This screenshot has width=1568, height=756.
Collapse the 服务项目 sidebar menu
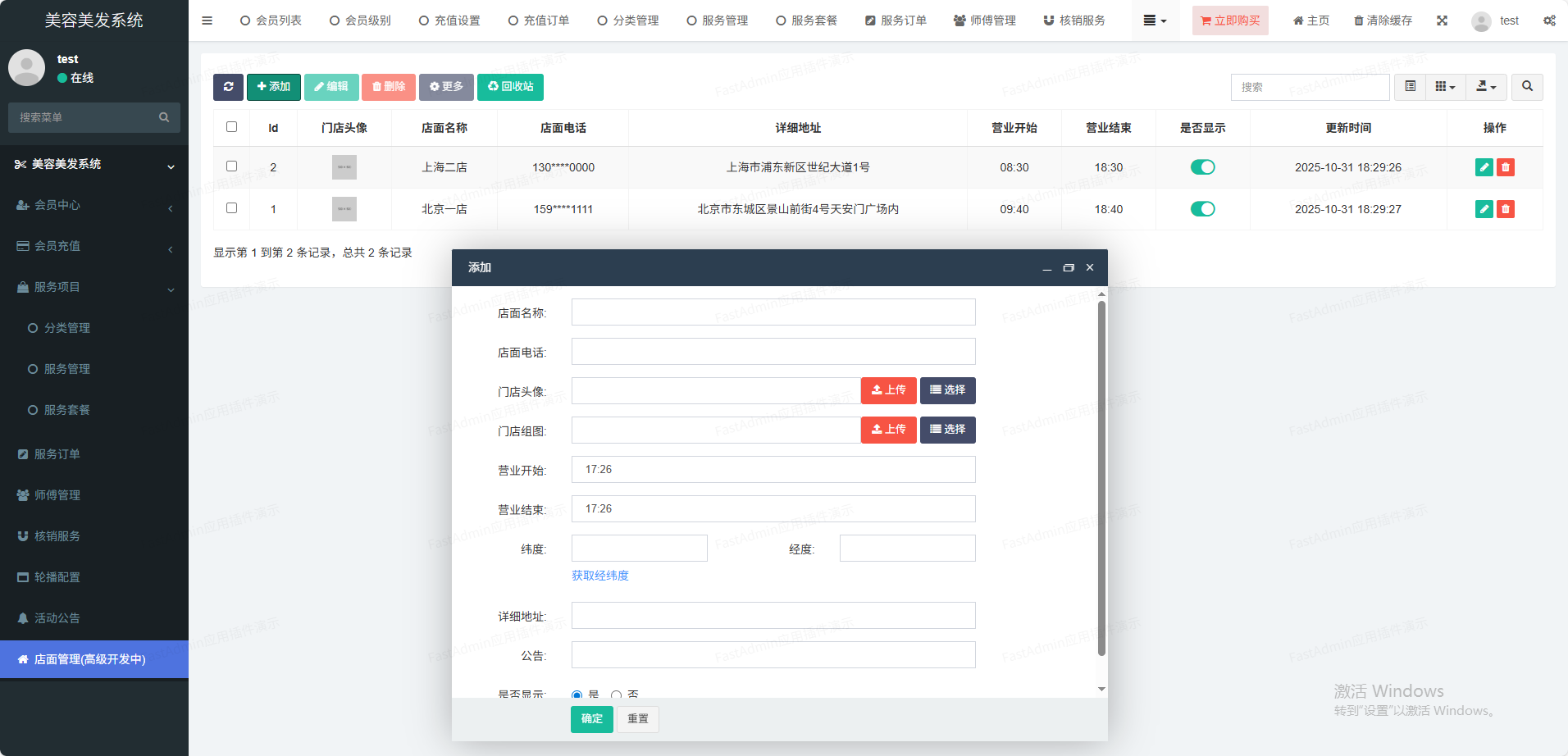tap(94, 287)
